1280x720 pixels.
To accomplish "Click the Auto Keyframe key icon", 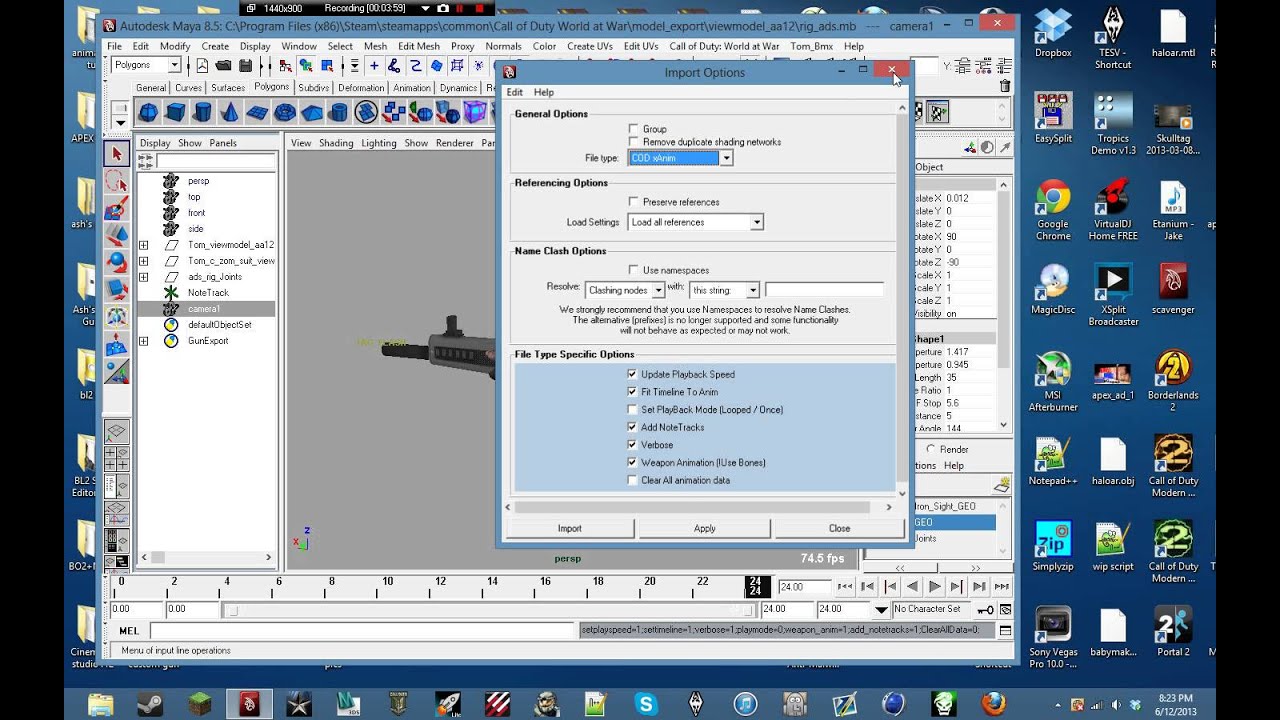I will point(986,609).
